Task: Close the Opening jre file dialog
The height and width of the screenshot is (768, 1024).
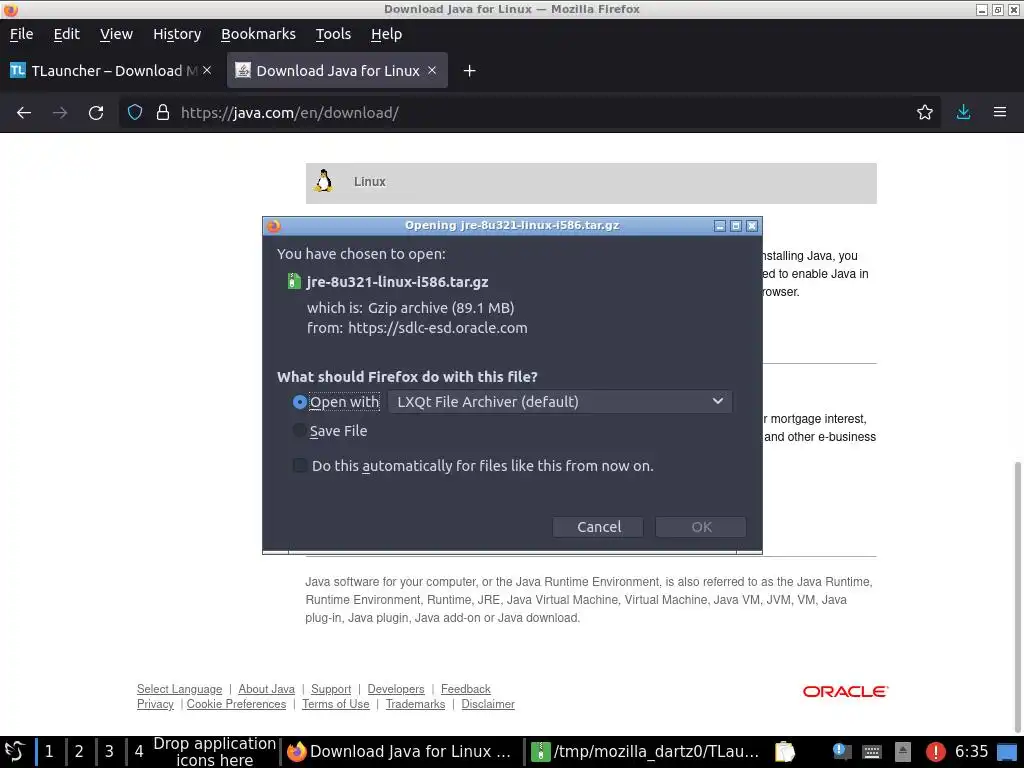Action: (752, 226)
